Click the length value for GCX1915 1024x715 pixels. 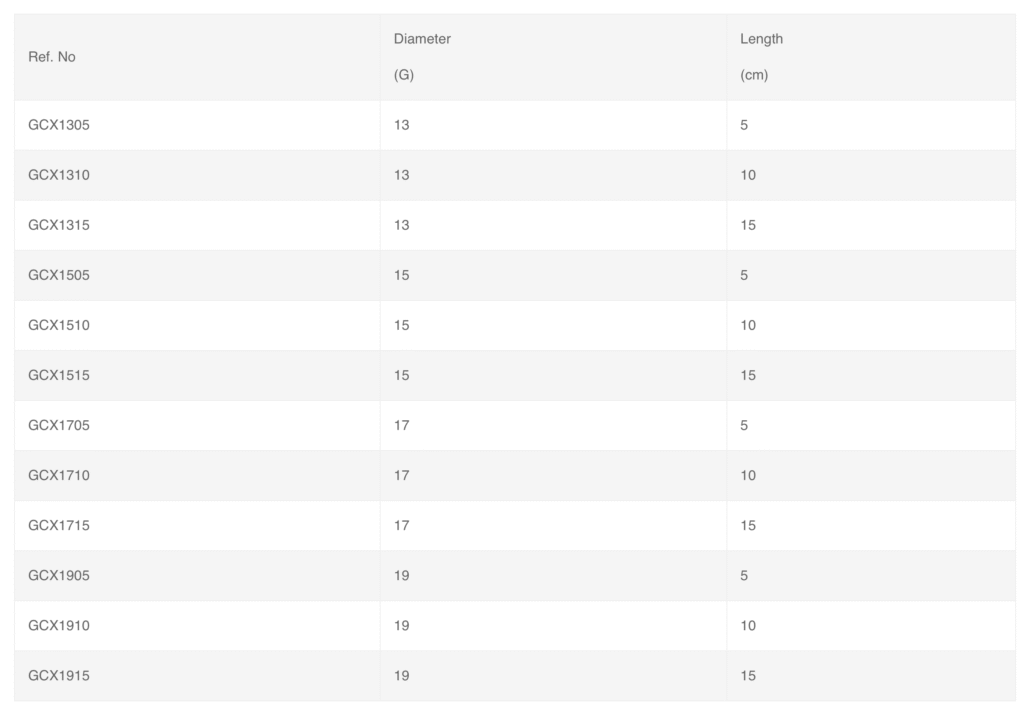748,675
